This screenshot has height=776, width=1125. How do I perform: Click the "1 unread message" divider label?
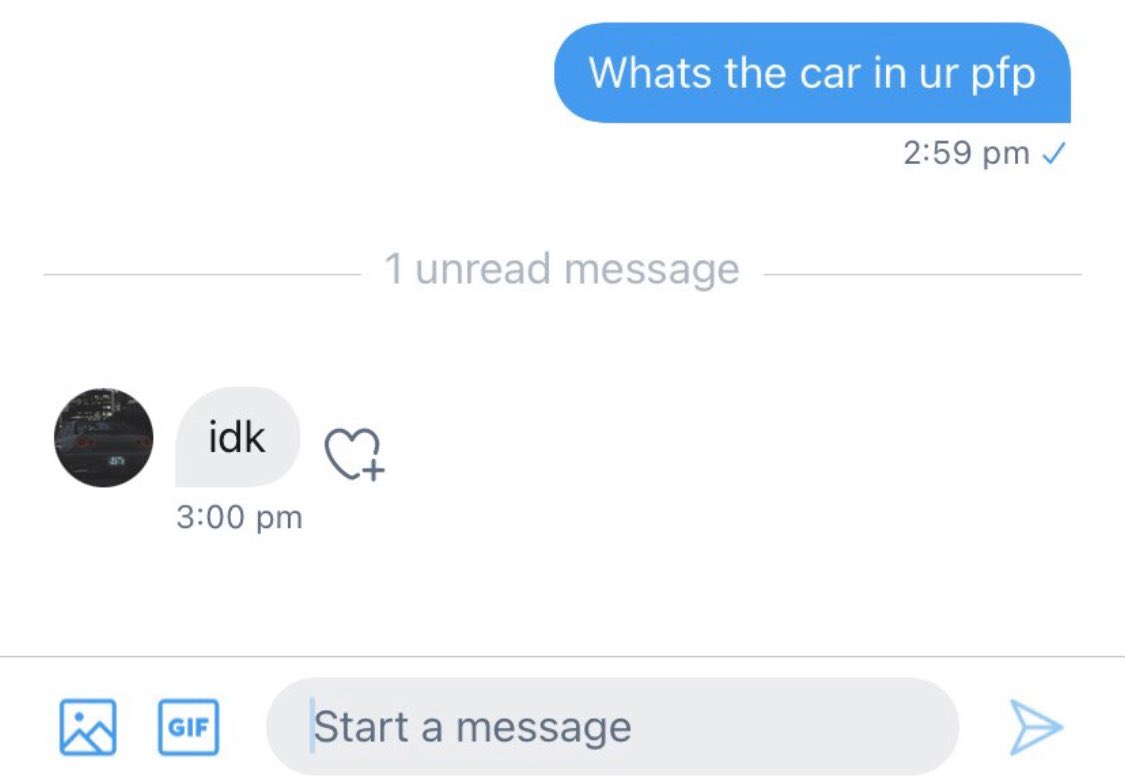(562, 269)
